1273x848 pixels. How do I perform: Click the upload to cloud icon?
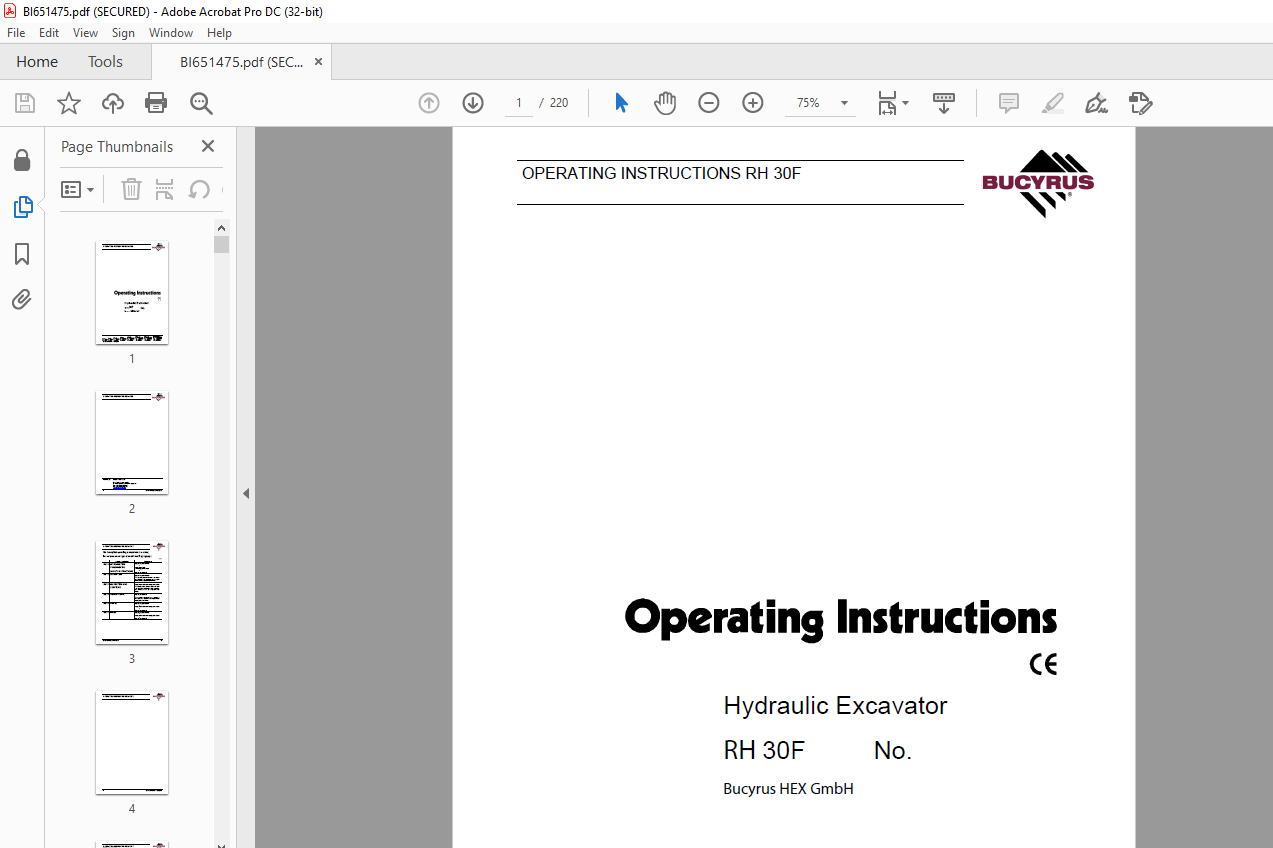click(113, 103)
